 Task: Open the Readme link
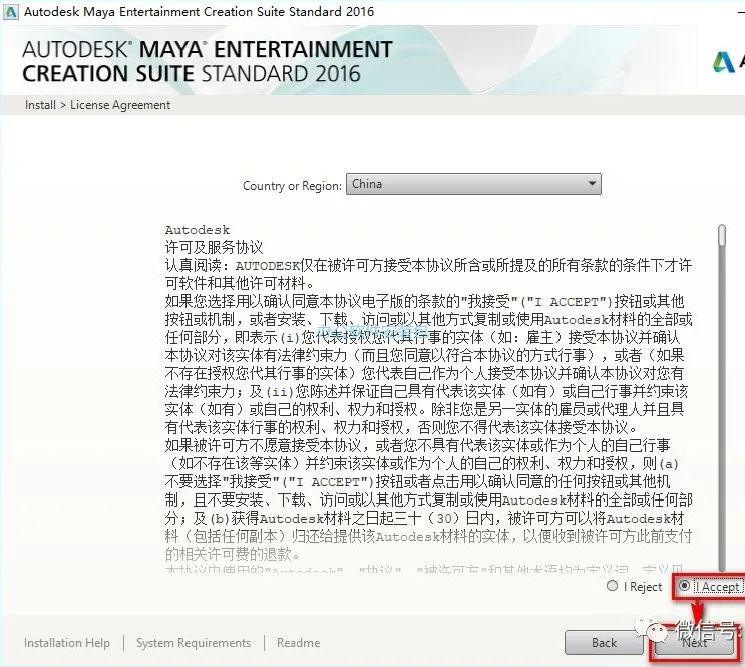pos(298,643)
